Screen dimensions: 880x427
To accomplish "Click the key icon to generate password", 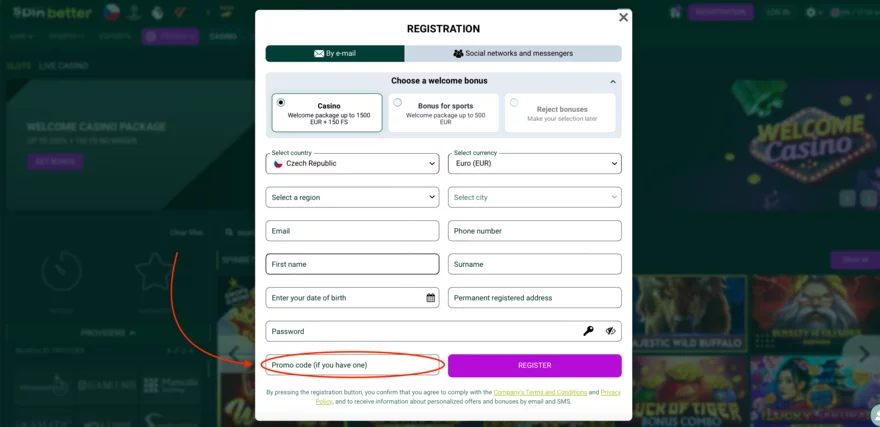I will click(589, 331).
